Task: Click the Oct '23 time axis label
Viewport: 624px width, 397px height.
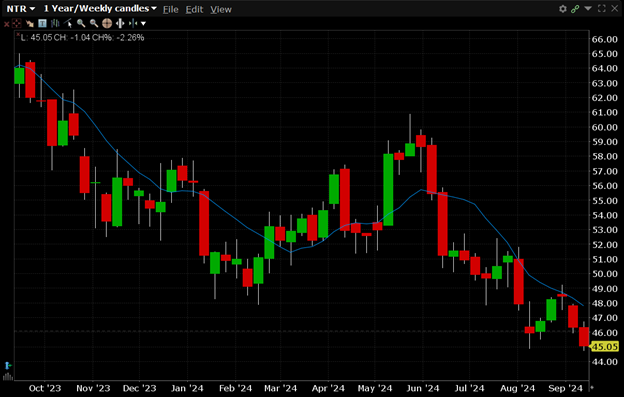Action: pyautogui.click(x=45, y=388)
